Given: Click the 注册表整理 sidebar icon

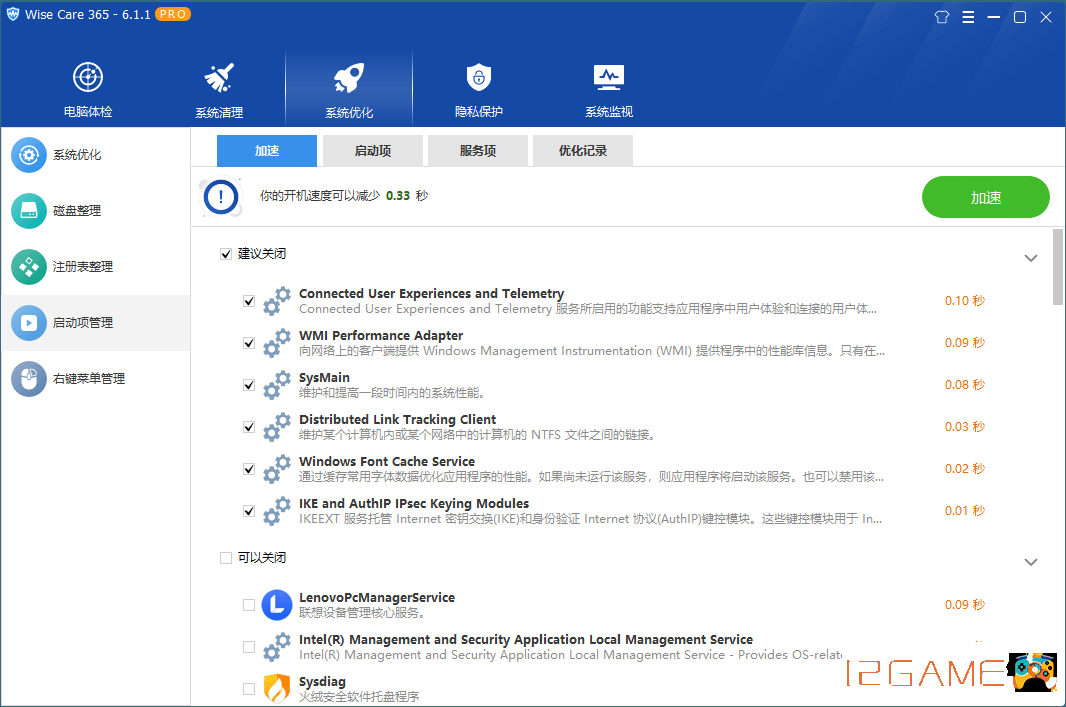Looking at the screenshot, I should (x=29, y=266).
